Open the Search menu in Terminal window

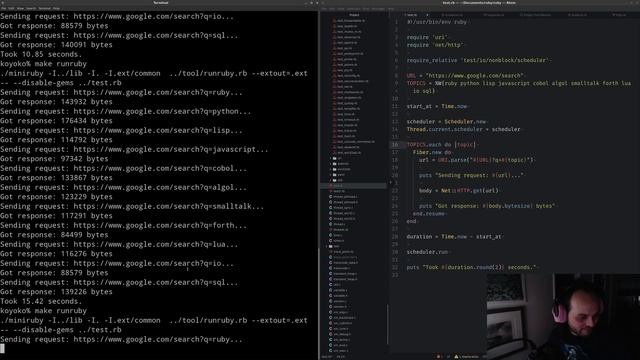click(31, 8)
